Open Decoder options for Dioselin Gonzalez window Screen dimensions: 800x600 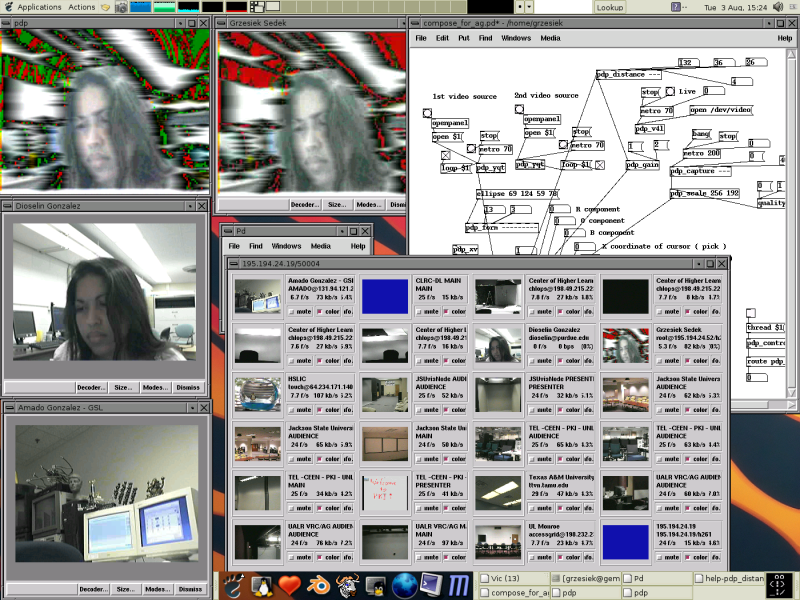[92, 388]
